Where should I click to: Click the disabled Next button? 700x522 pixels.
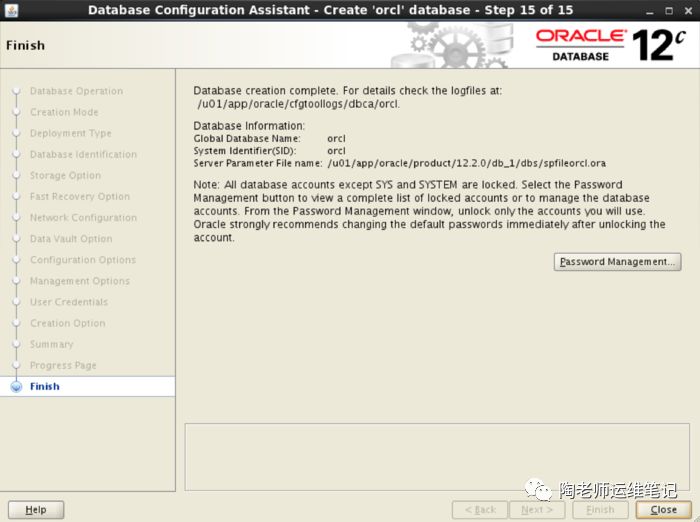537,509
